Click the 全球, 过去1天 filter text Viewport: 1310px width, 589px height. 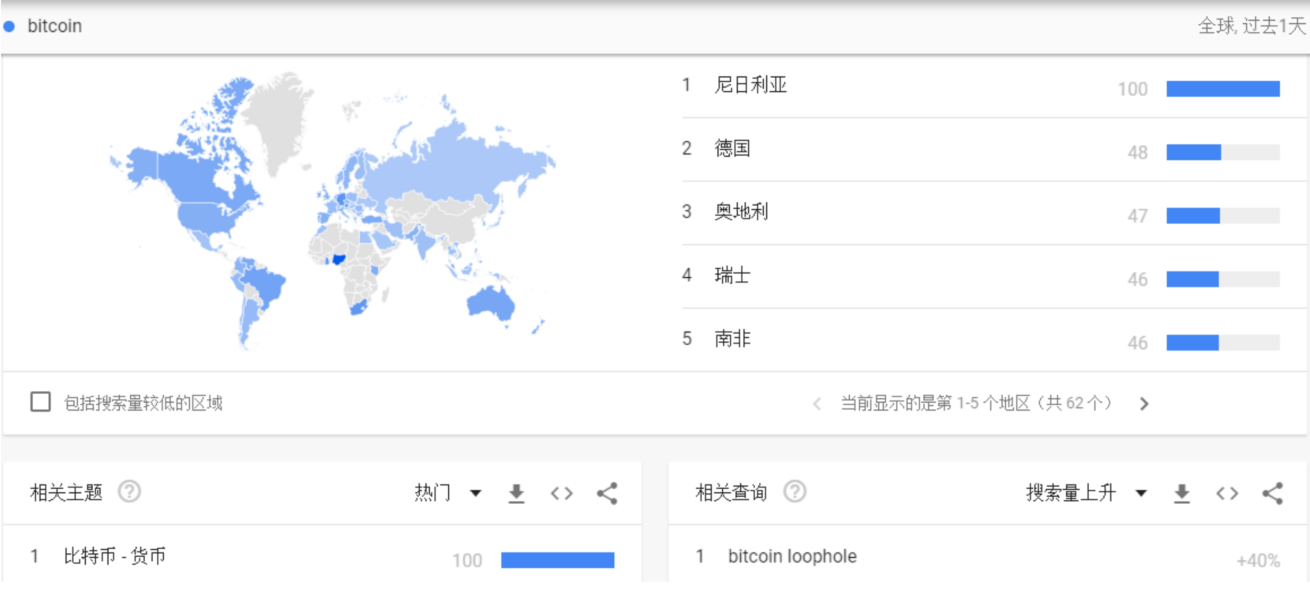coord(1252,27)
